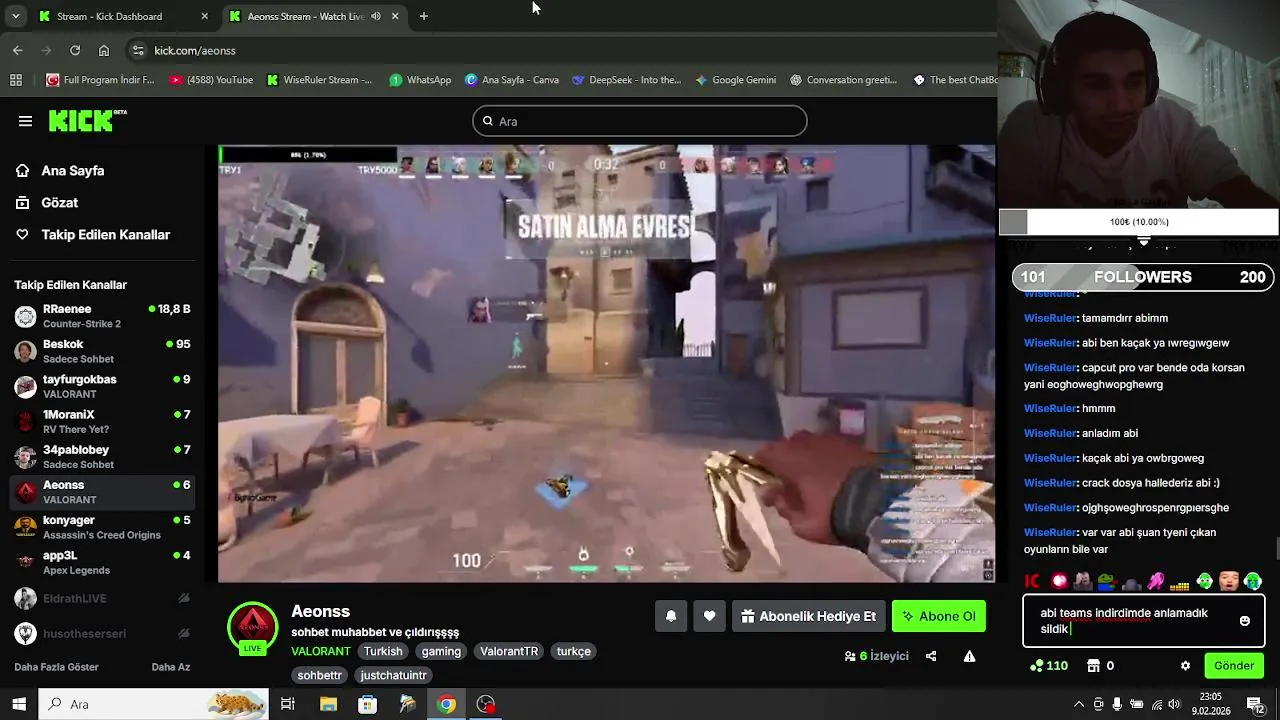1280x720 pixels.
Task: Open chat settings gear icon
Action: pyautogui.click(x=1186, y=666)
